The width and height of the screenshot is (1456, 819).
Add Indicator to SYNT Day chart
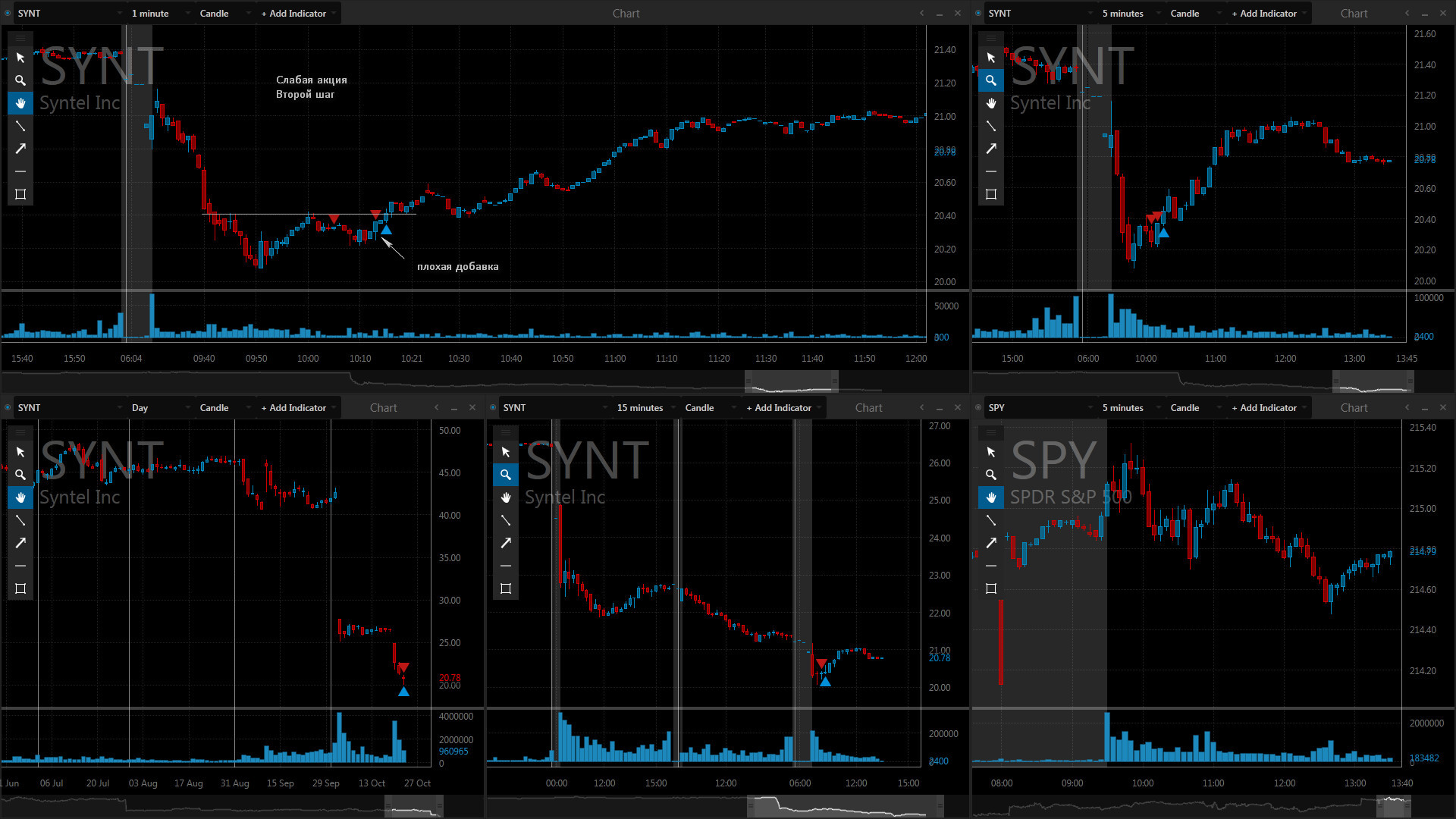click(x=297, y=407)
